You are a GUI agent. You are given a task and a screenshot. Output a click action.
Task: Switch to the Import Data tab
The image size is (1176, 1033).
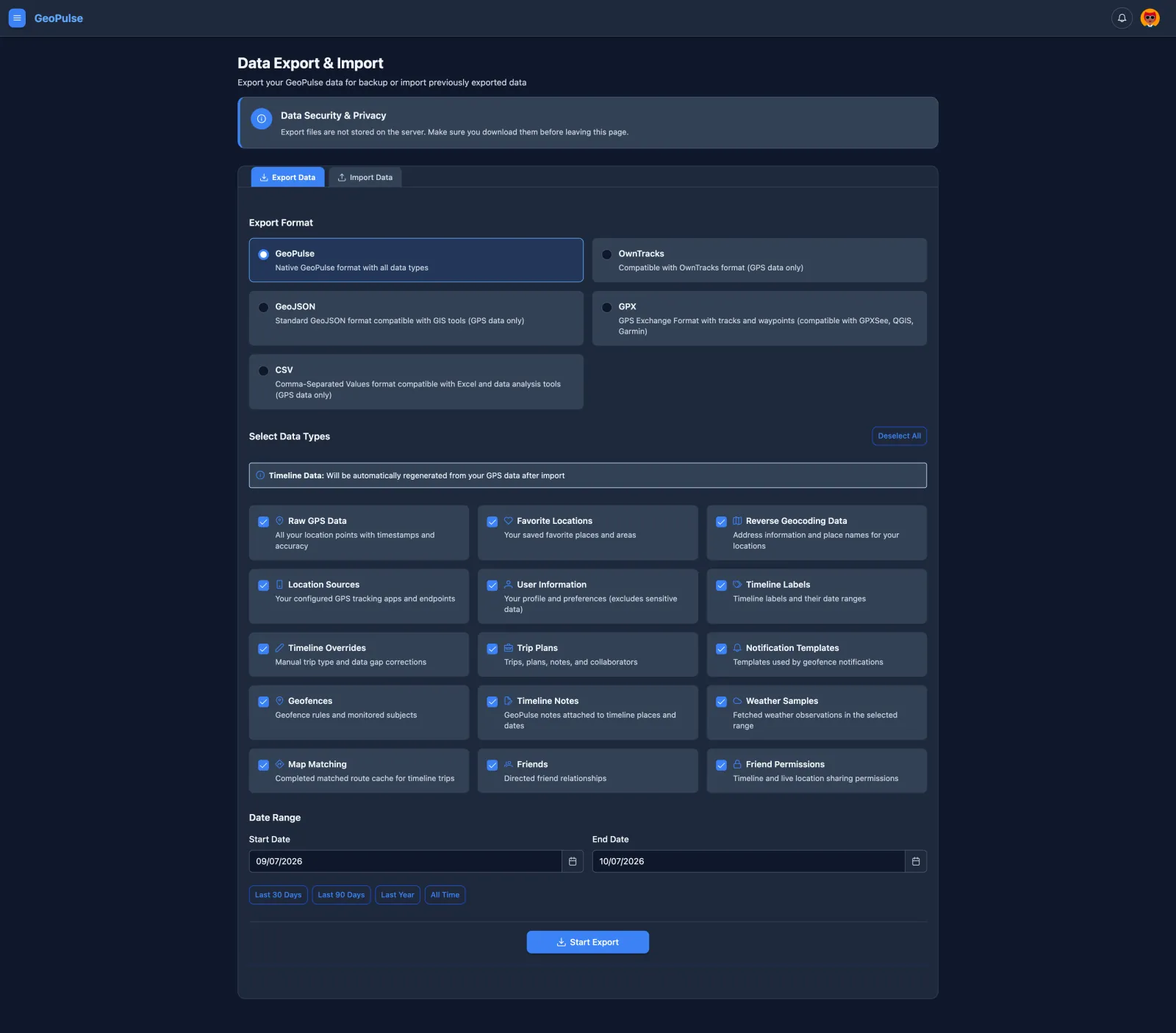[365, 177]
